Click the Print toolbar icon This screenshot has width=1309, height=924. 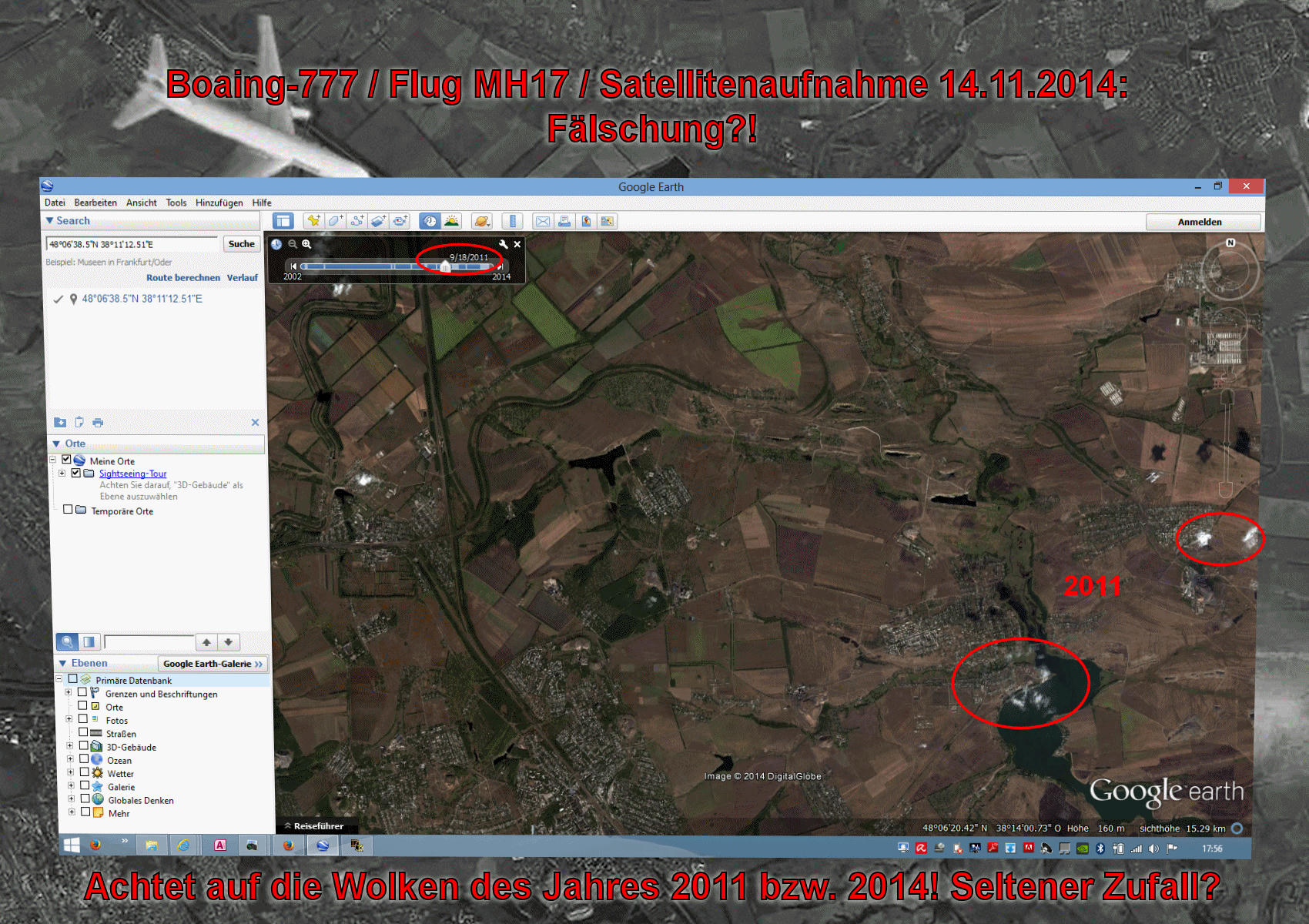click(564, 222)
